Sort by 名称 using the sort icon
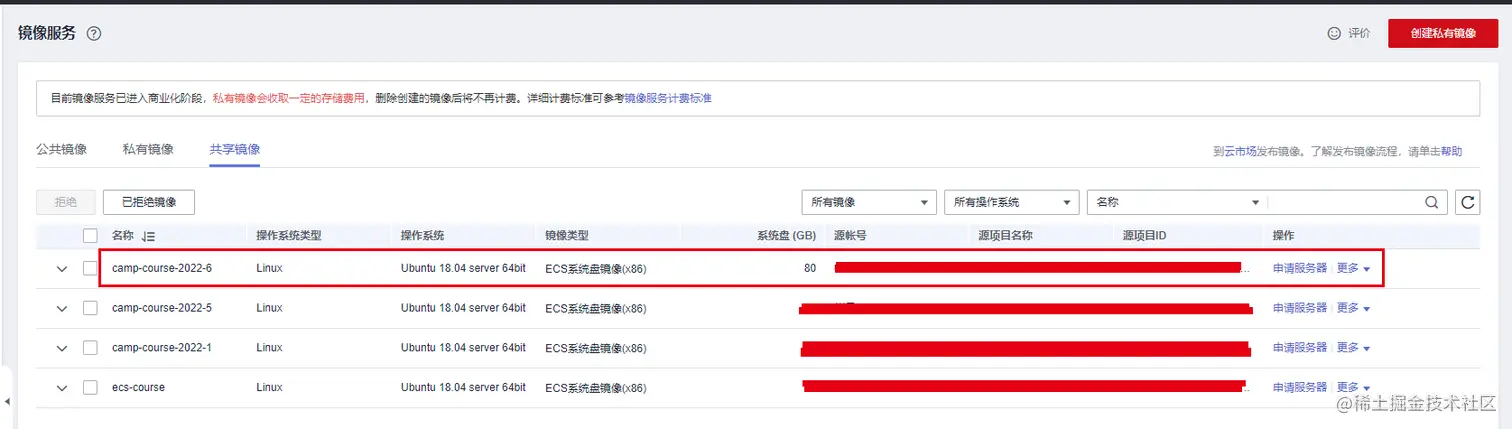The width and height of the screenshot is (1512, 429). tap(148, 236)
